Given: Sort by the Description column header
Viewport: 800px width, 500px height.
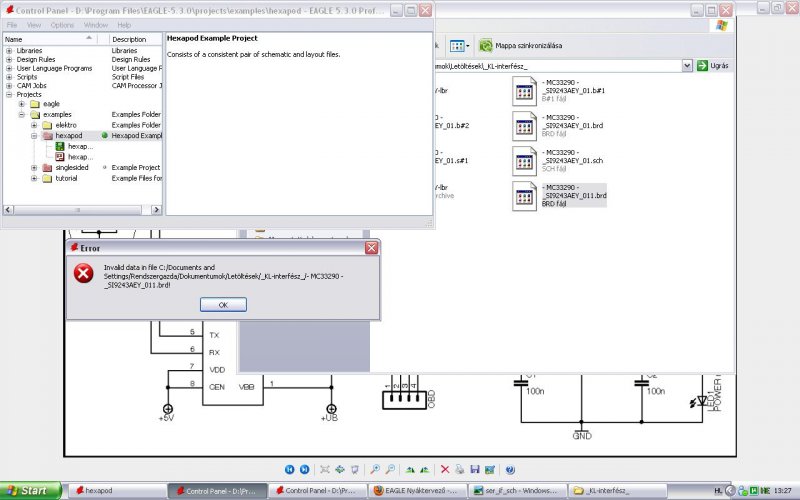Looking at the screenshot, I should (x=136, y=39).
